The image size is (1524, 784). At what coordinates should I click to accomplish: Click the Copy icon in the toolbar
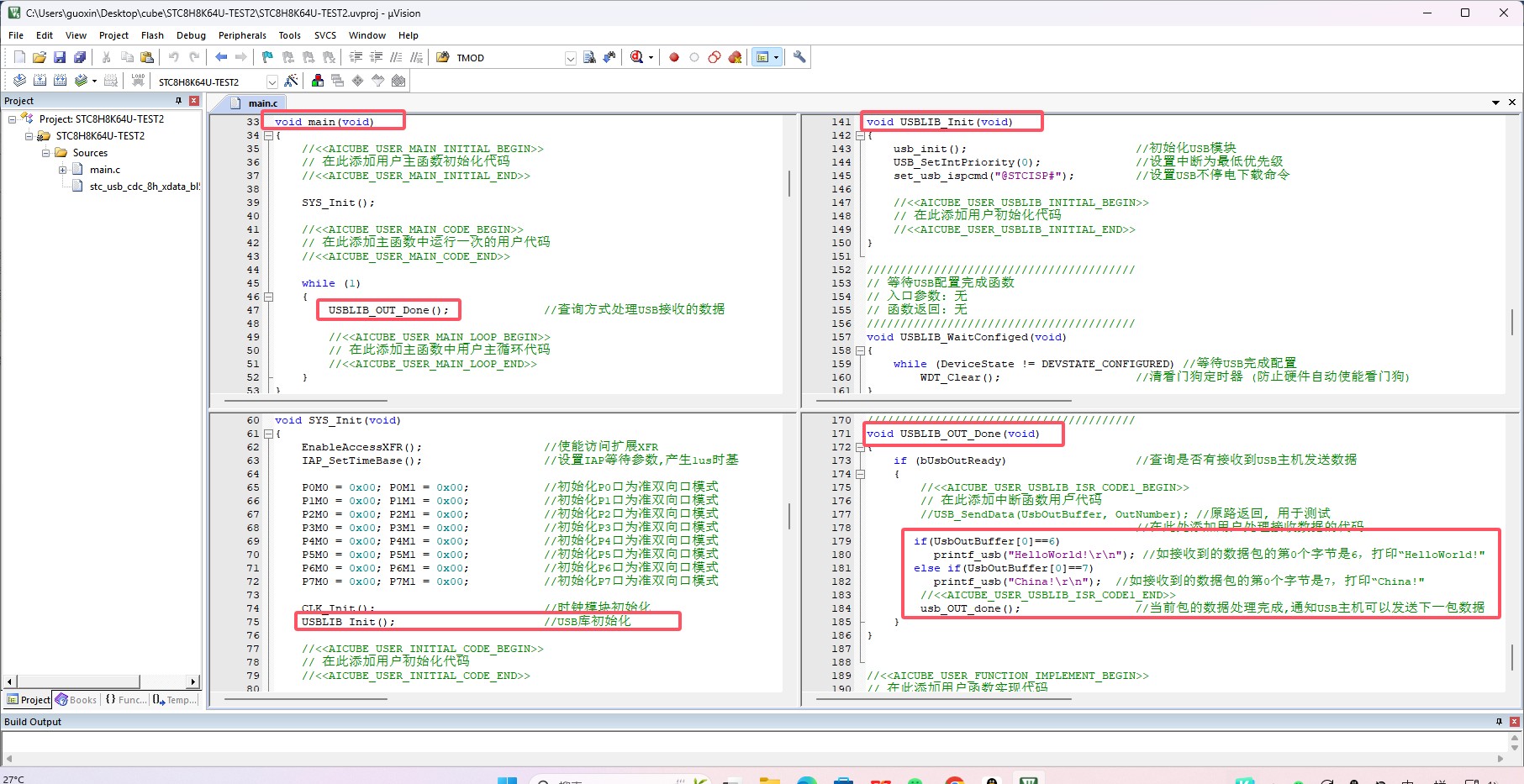(x=127, y=57)
